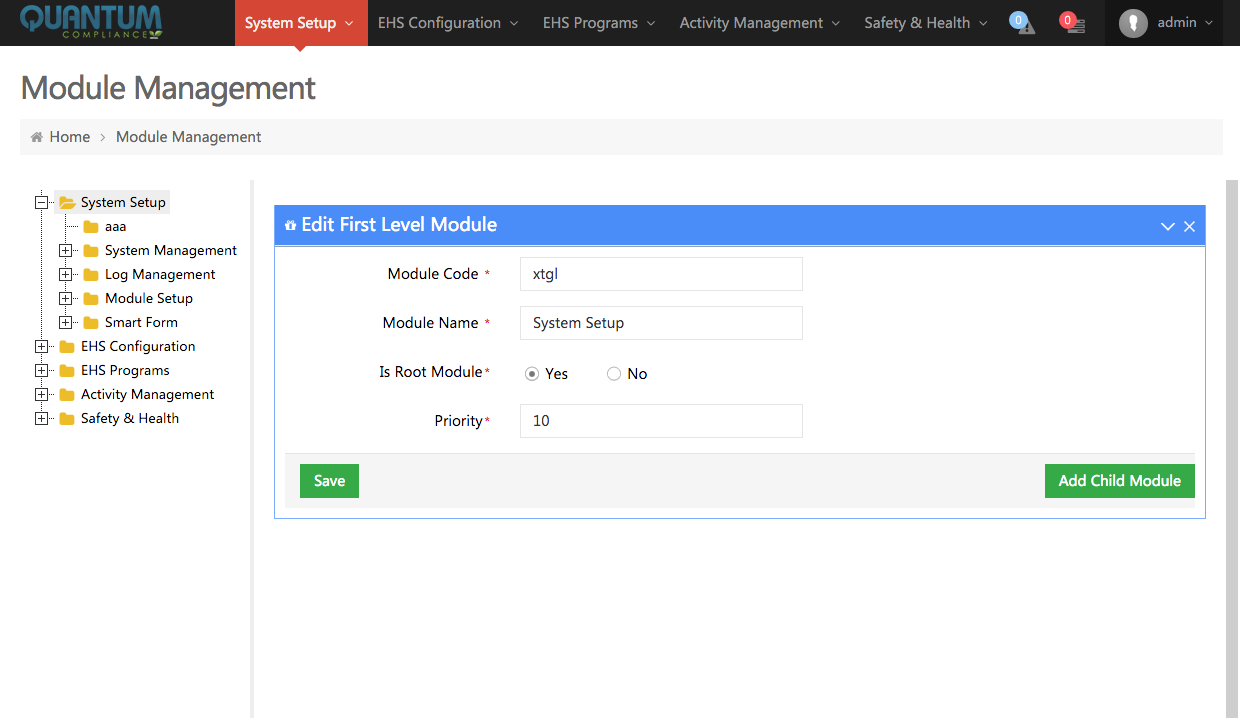Open the Safety & Health menu

[x=917, y=22]
